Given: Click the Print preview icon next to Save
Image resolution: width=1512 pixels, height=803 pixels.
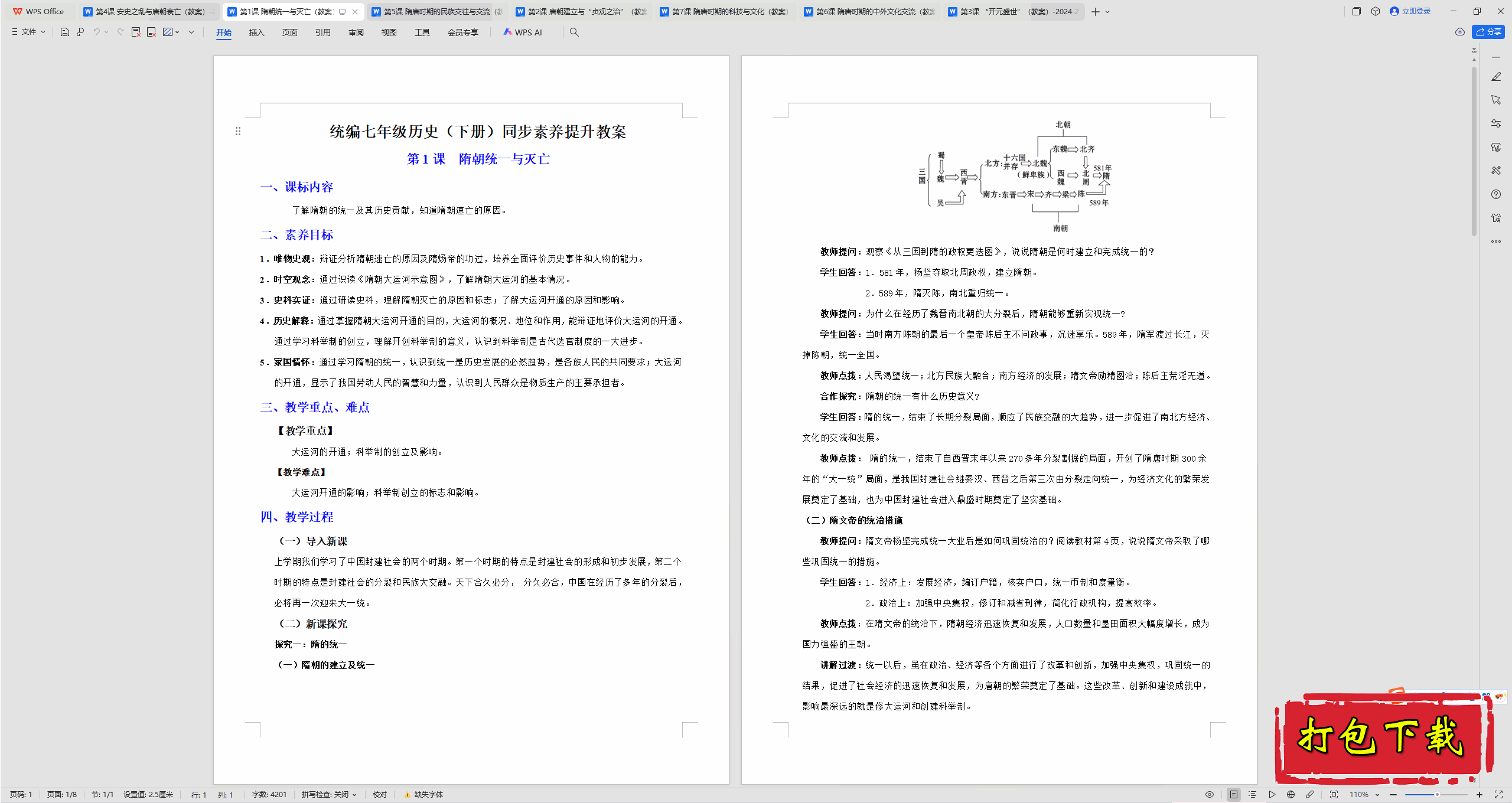Looking at the screenshot, I should click(x=81, y=32).
